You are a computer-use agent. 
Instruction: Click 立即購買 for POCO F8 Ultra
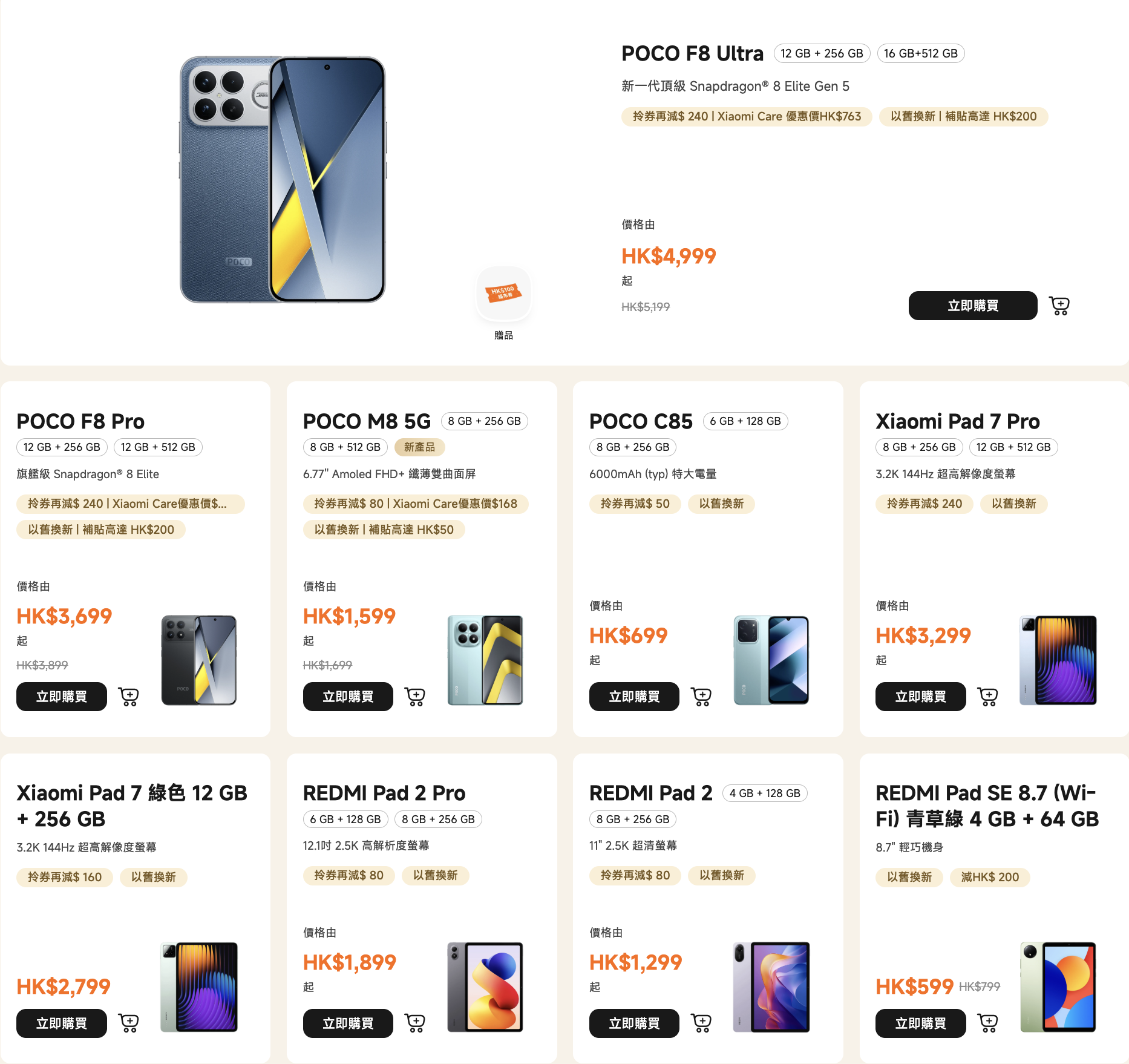click(x=973, y=306)
